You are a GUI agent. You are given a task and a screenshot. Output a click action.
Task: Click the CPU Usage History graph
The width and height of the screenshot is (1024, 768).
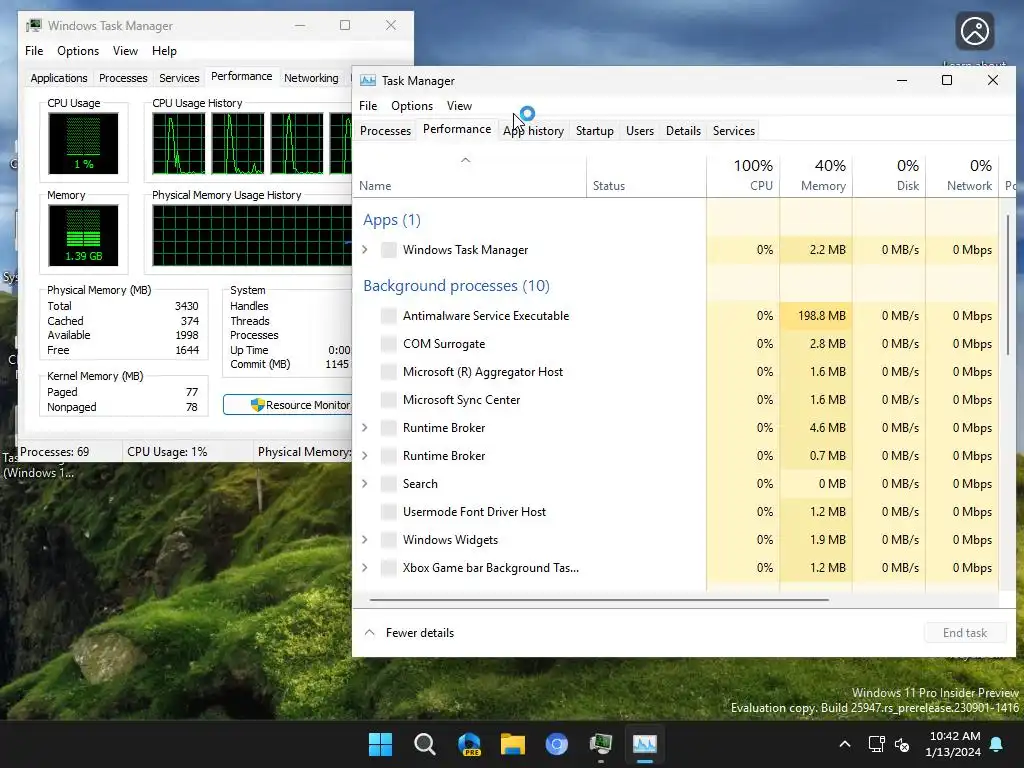click(251, 144)
